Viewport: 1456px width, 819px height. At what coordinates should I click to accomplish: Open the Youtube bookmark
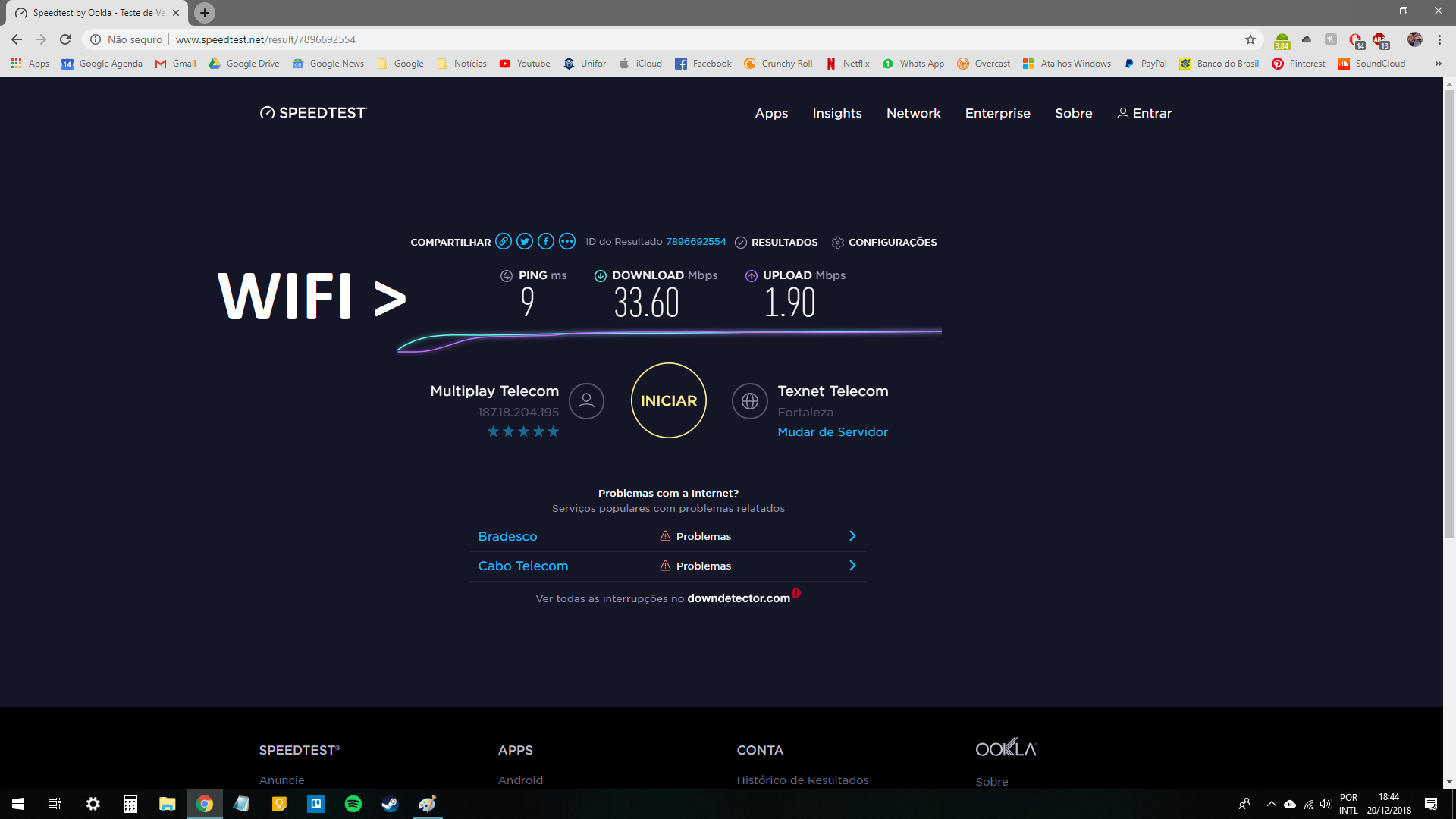coord(525,64)
